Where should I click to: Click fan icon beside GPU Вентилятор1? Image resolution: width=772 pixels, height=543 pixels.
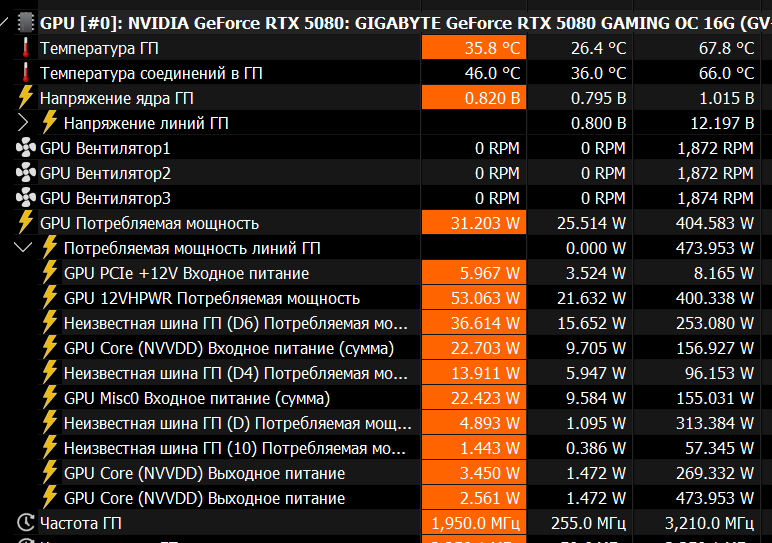(x=26, y=148)
